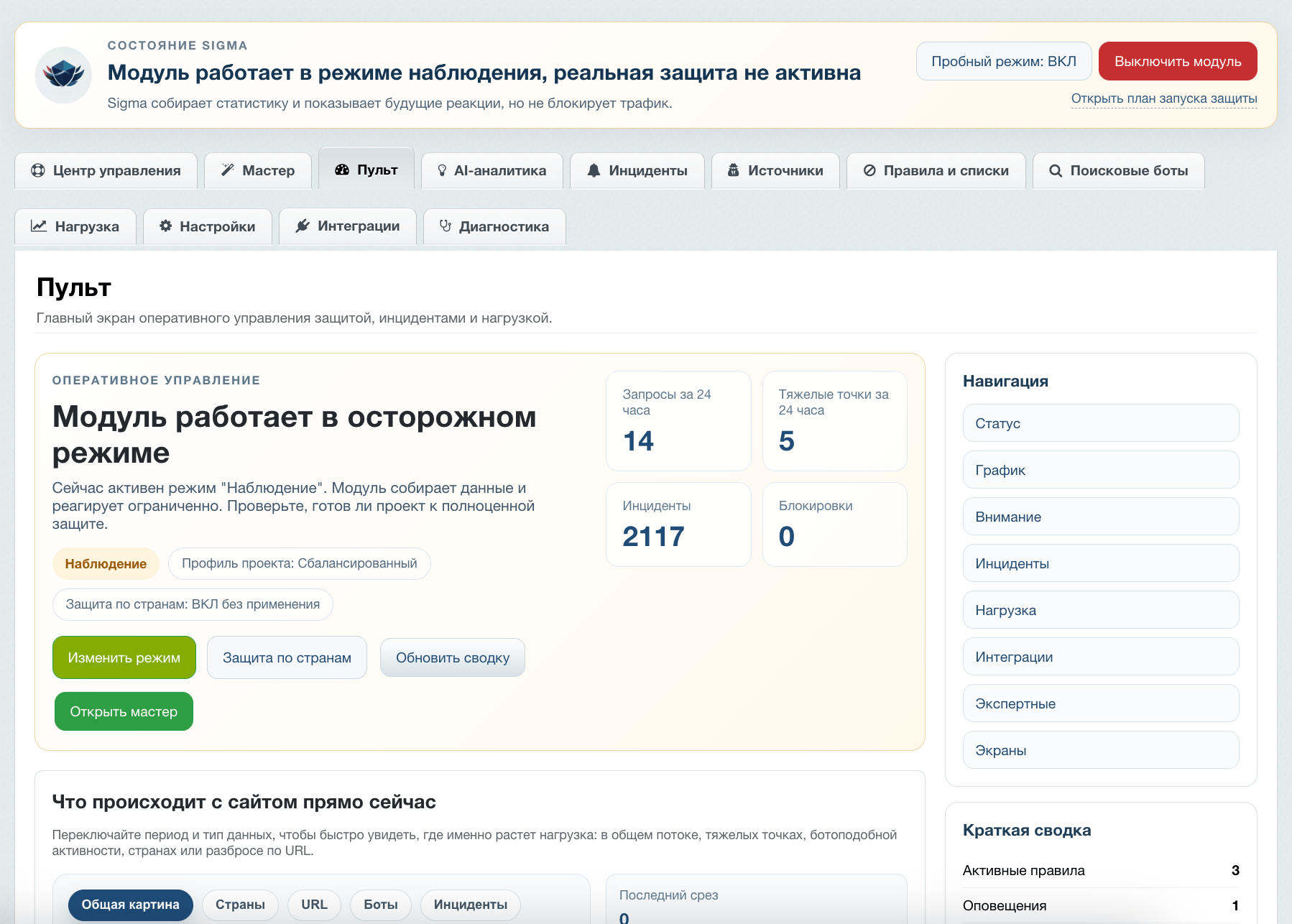Click the Запросы за 24 часа card
The image size is (1292, 924).
[678, 421]
